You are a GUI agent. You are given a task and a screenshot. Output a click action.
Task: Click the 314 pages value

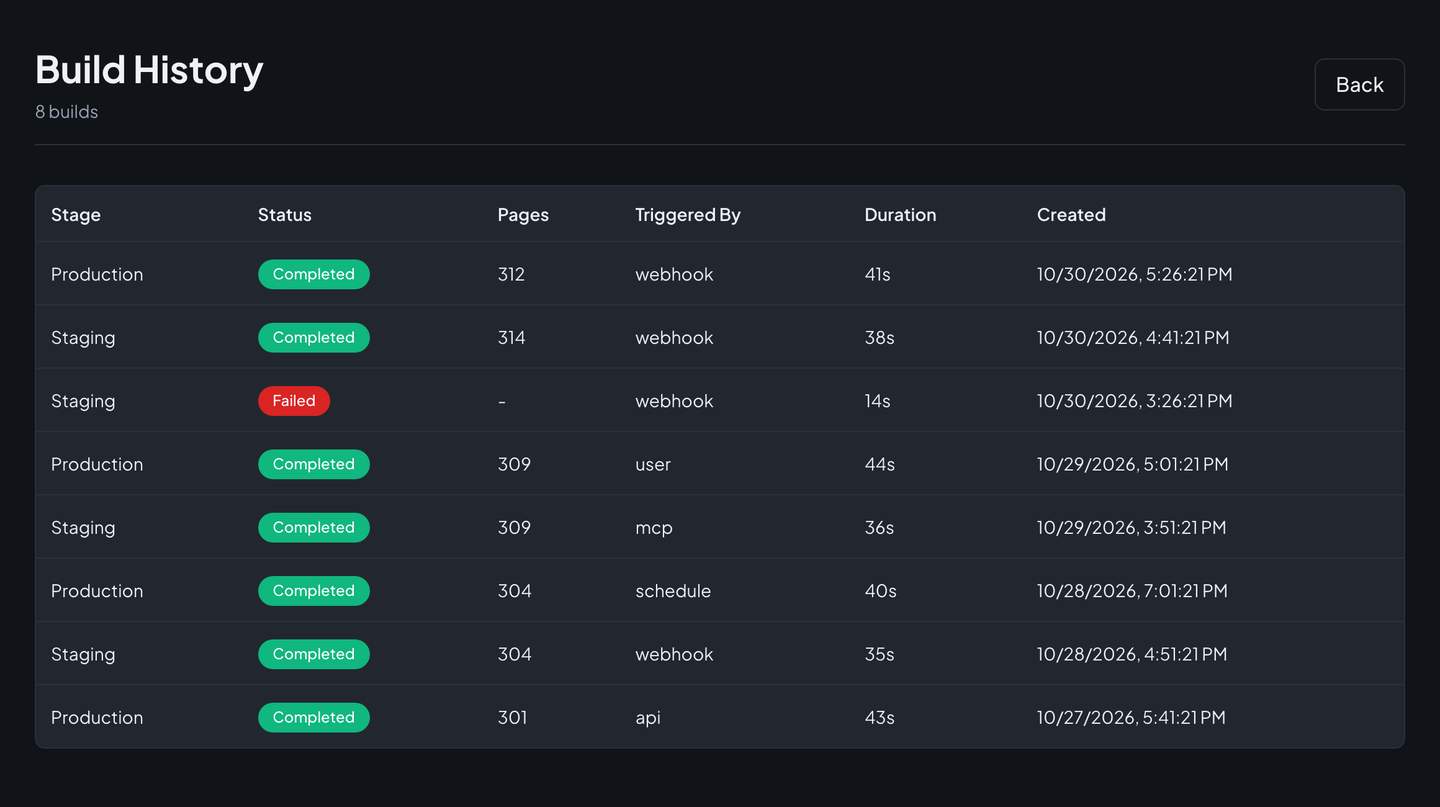pyautogui.click(x=511, y=337)
